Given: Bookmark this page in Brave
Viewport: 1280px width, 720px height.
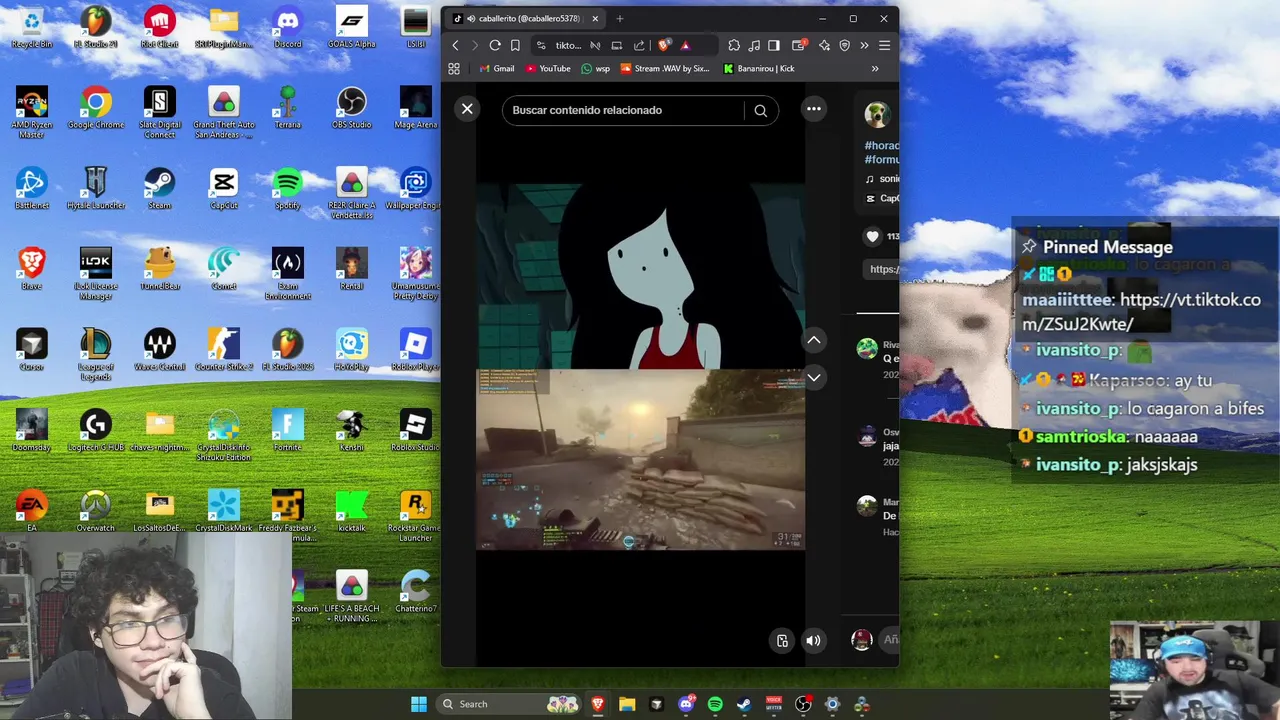Looking at the screenshot, I should tap(515, 45).
